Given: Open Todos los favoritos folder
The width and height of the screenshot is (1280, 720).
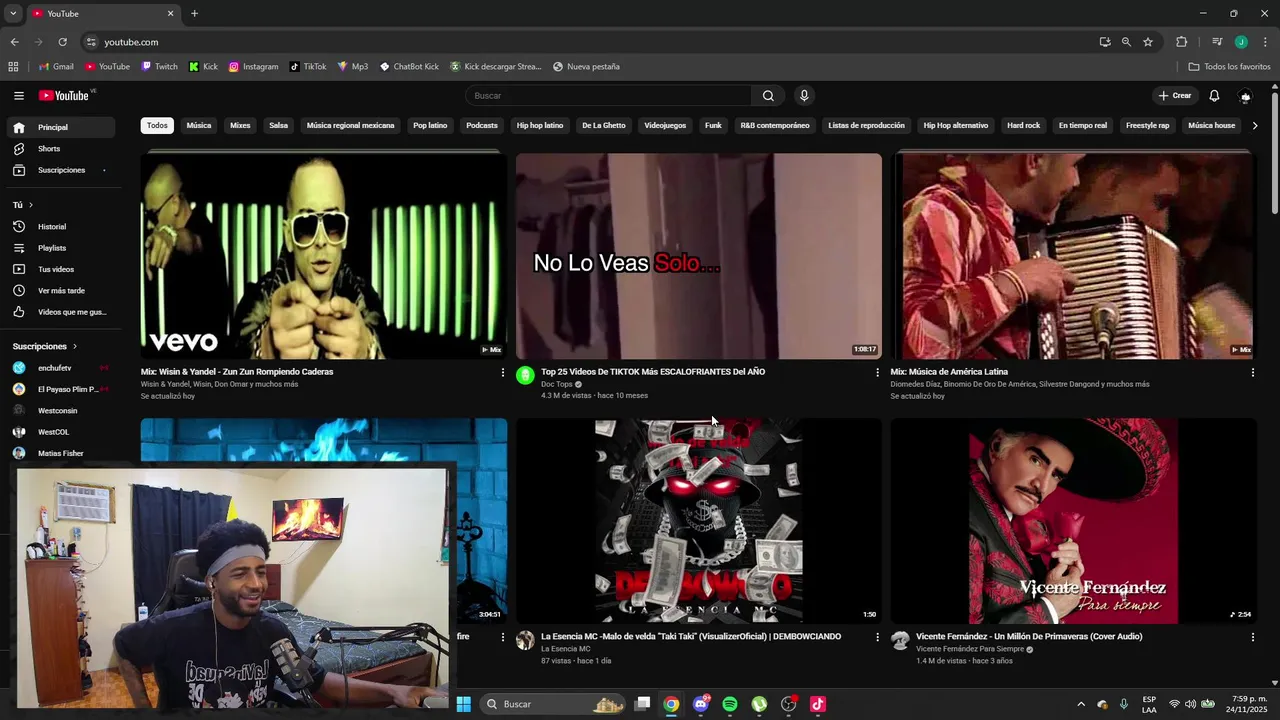Looking at the screenshot, I should 1229,67.
